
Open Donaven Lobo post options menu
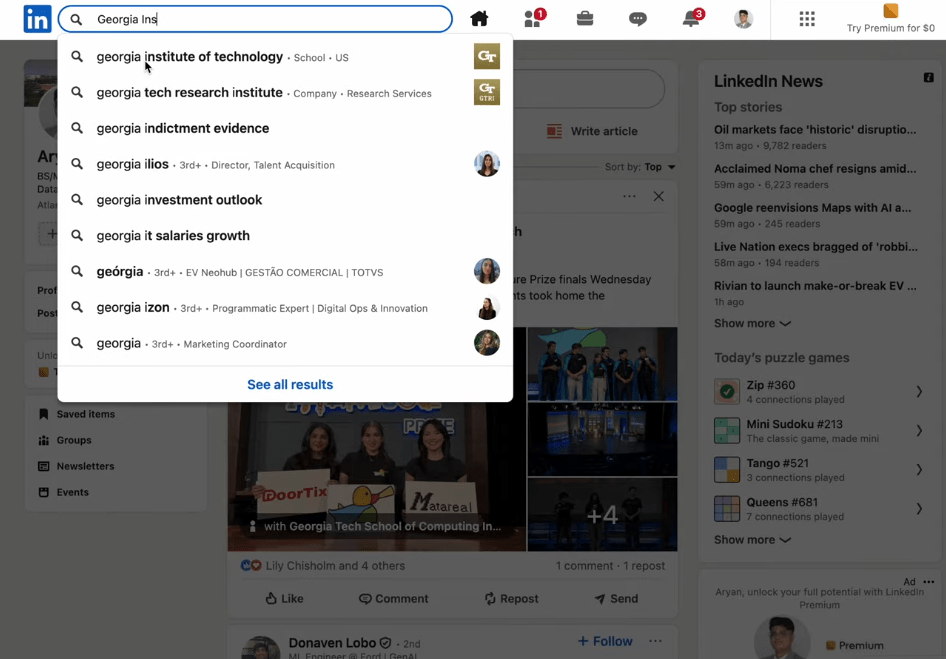point(655,641)
